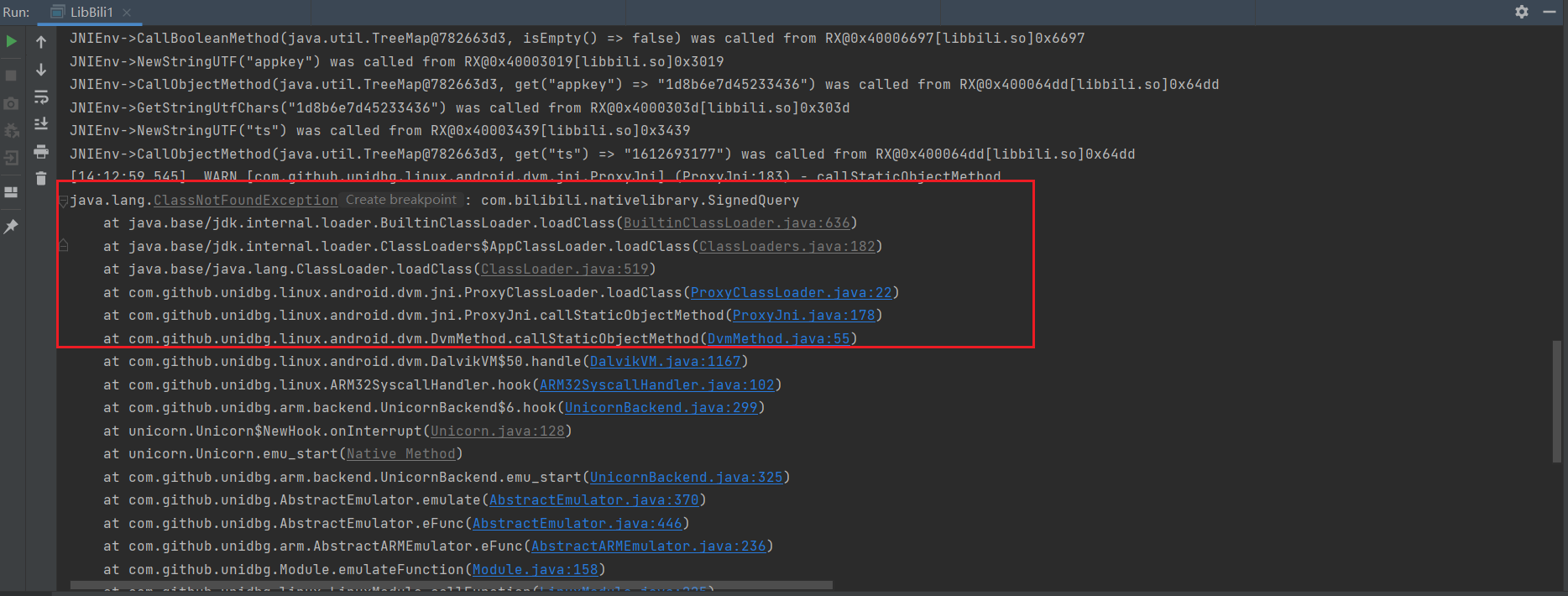This screenshot has height=596, width=1568.
Task: Open the AbstractEmulator.java:370 link
Action: [x=593, y=500]
